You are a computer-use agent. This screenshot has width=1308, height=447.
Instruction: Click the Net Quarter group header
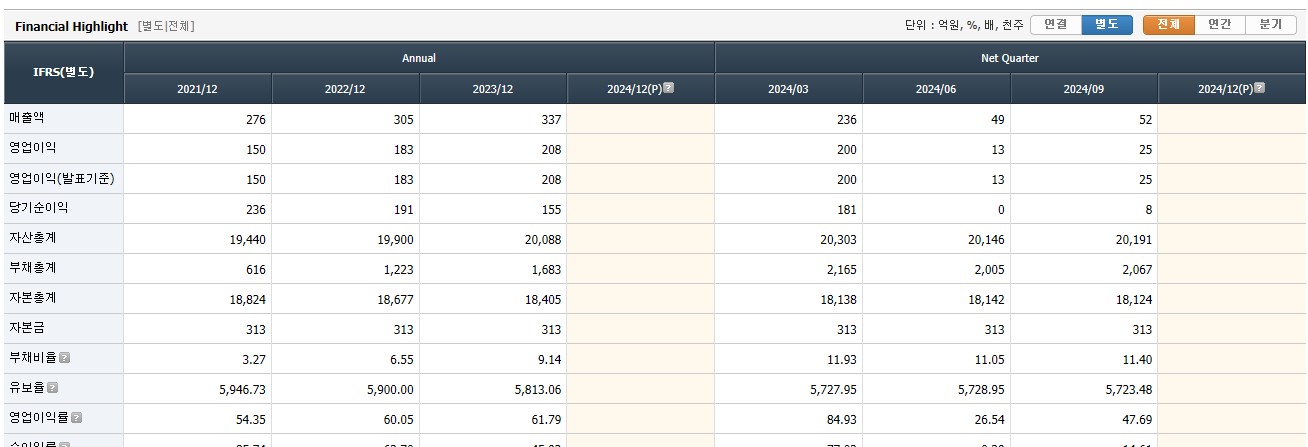click(x=1010, y=58)
